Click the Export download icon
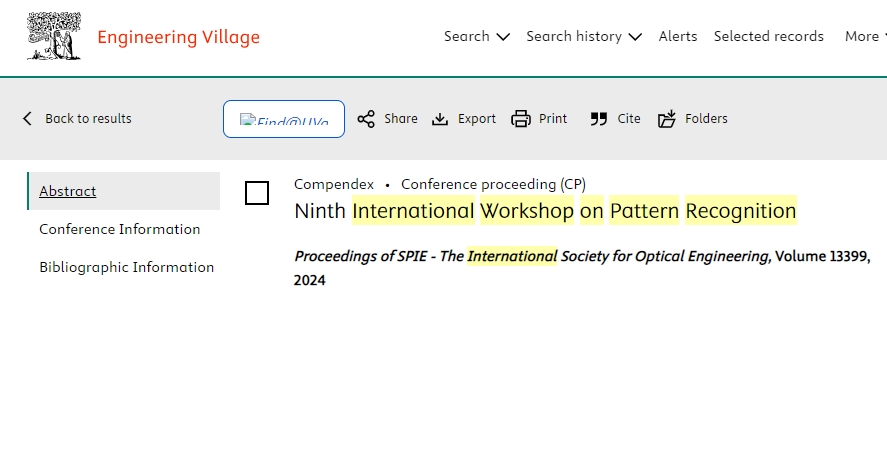The image size is (887, 464). click(440, 119)
